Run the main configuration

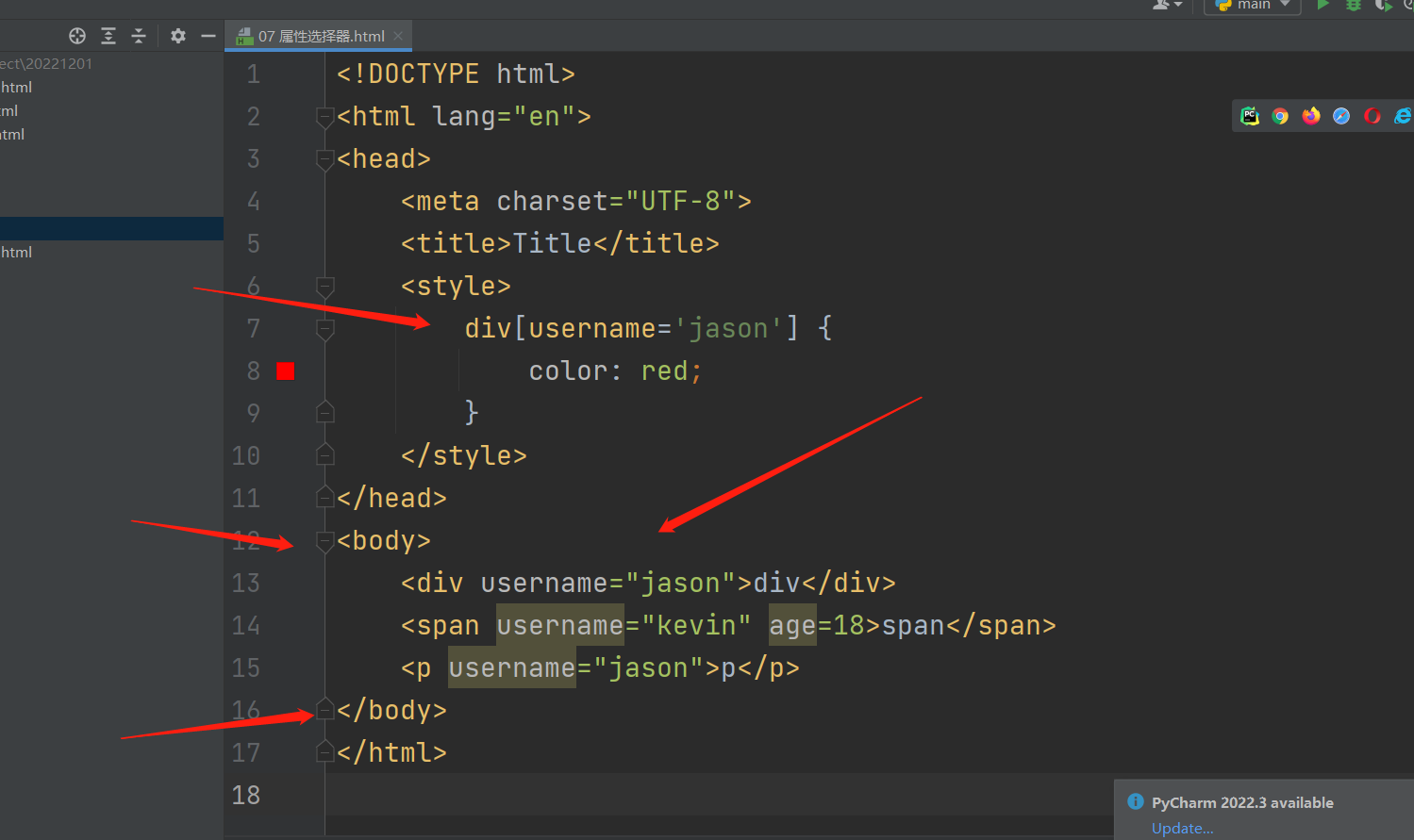click(1323, 5)
